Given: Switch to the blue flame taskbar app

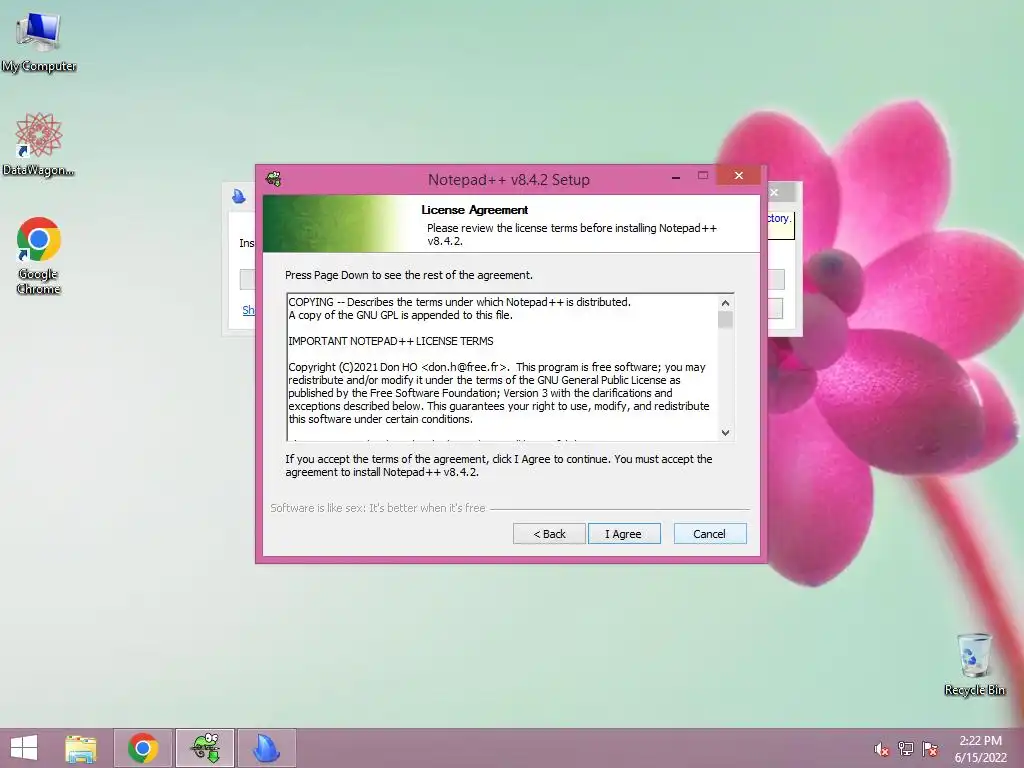Looking at the screenshot, I should (x=266, y=748).
